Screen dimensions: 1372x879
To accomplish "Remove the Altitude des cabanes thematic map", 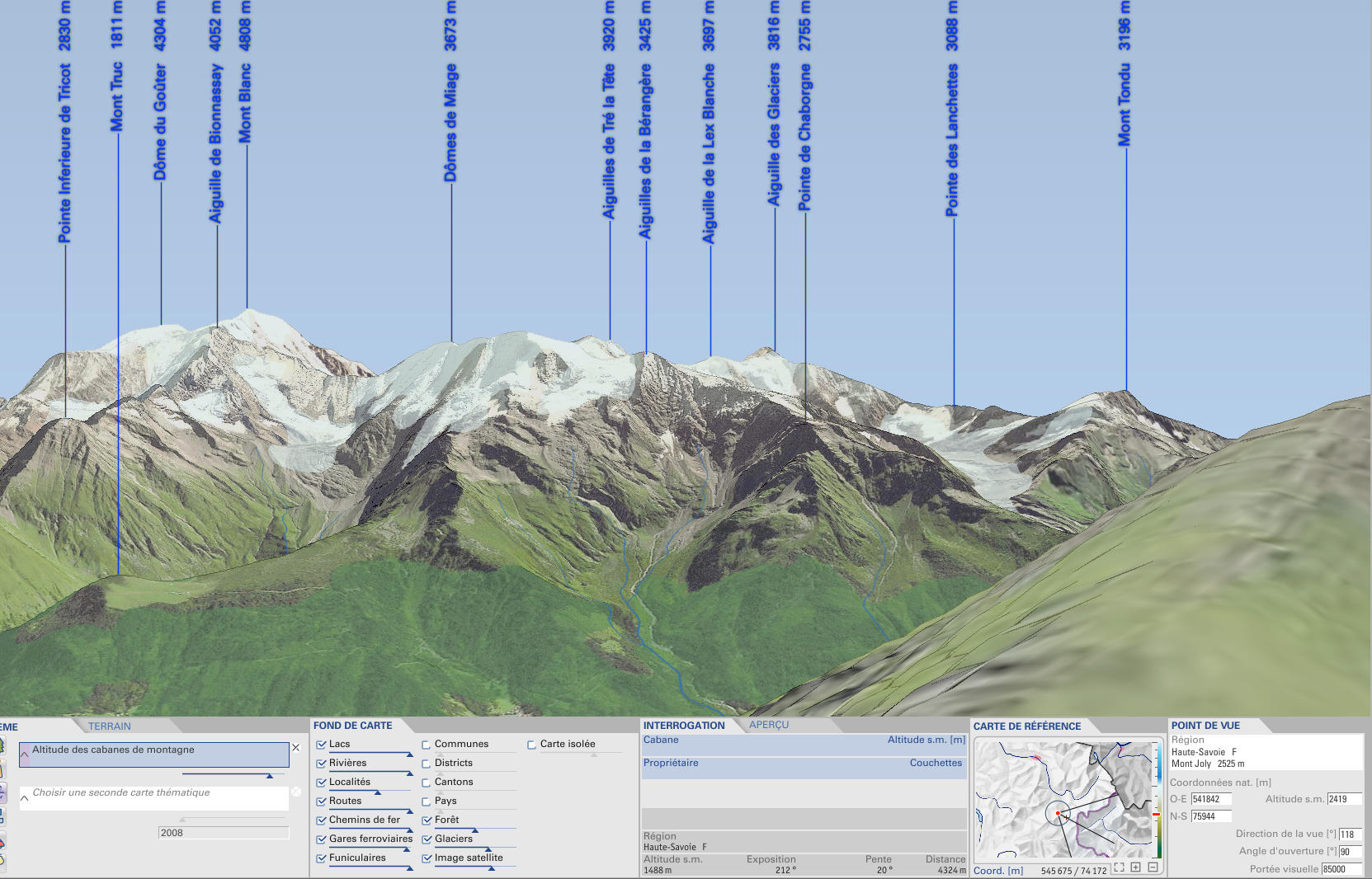I will [295, 748].
